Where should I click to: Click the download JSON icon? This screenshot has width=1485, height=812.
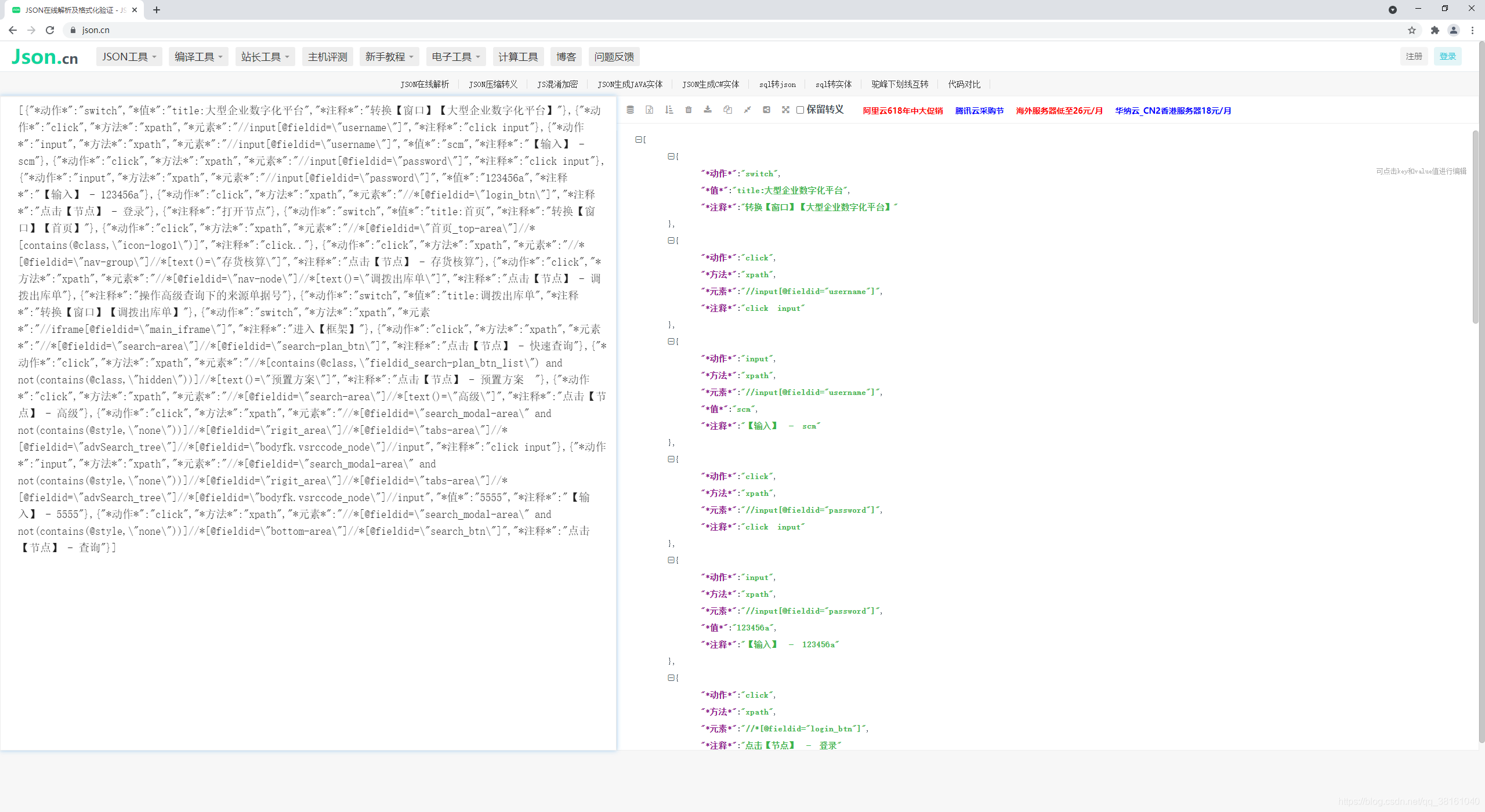708,110
